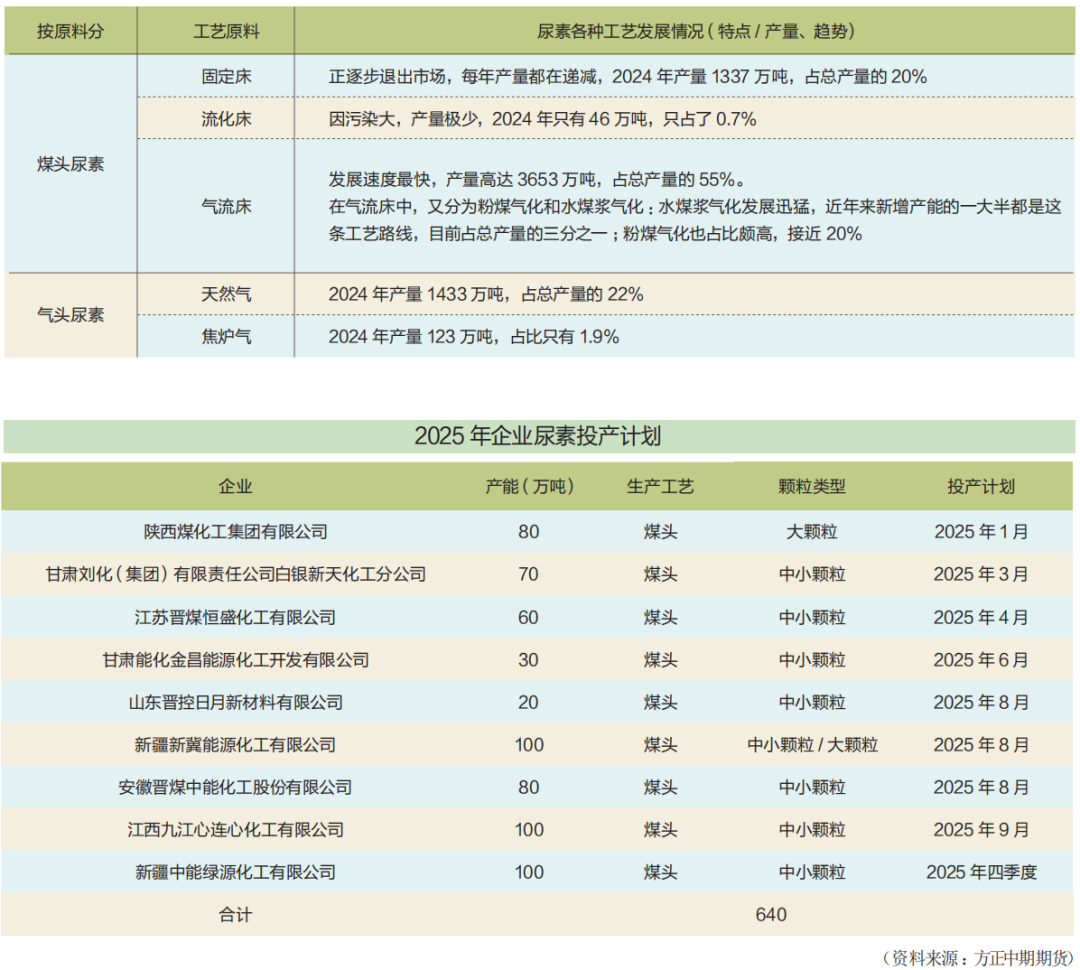1080x970 pixels.
Task: Click capacity '60' in 江苏晋煤 row
Action: 528,617
